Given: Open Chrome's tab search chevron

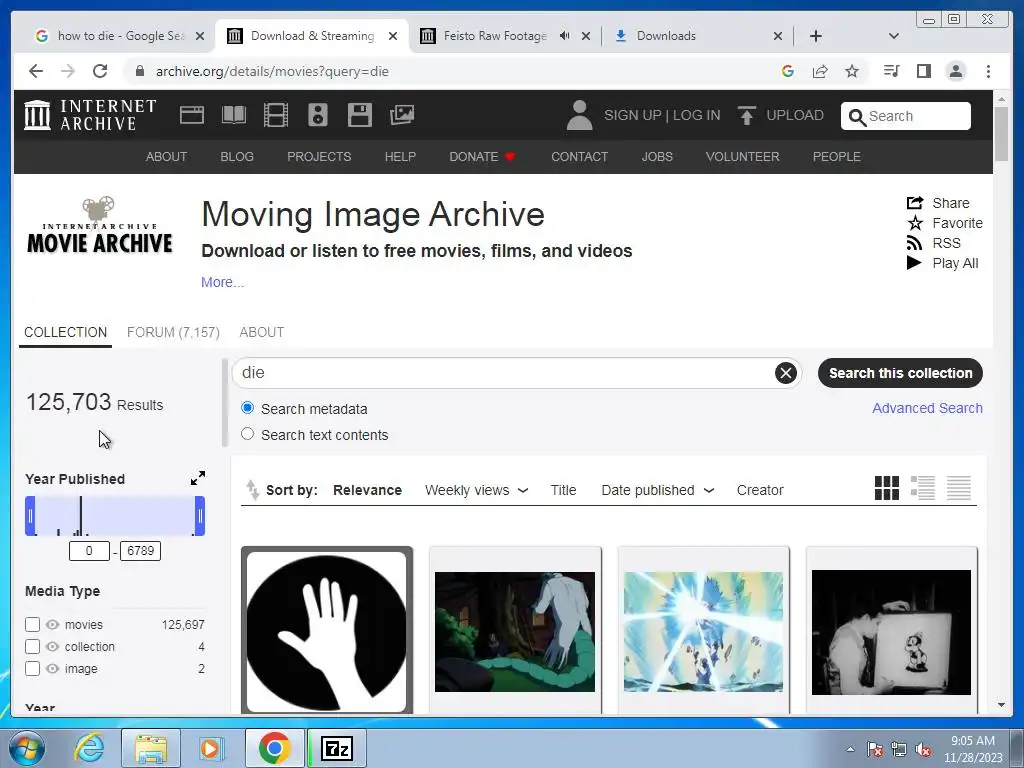Looking at the screenshot, I should (x=894, y=36).
